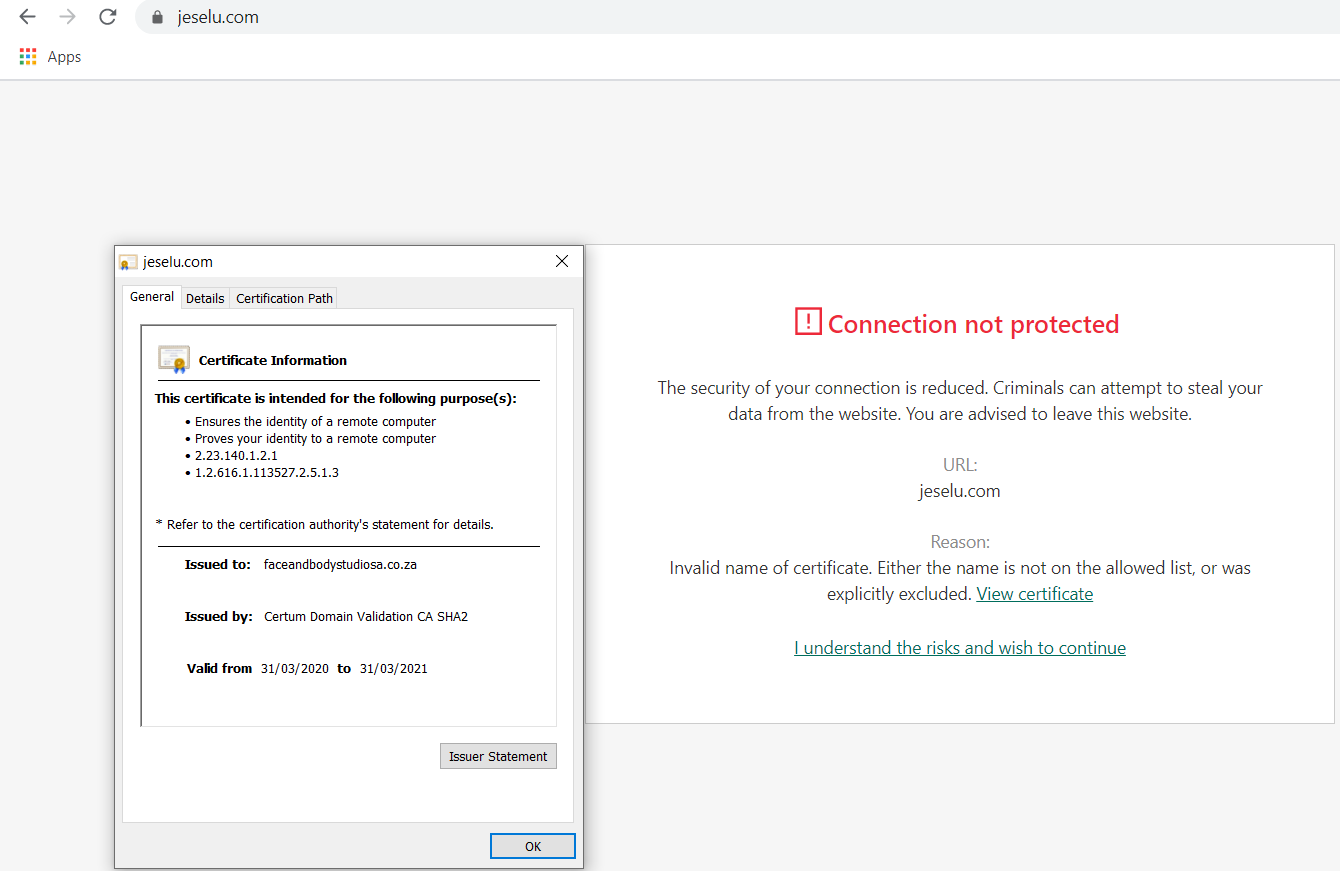The image size is (1340, 871).
Task: Reload the page with refresh icon
Action: tap(108, 17)
